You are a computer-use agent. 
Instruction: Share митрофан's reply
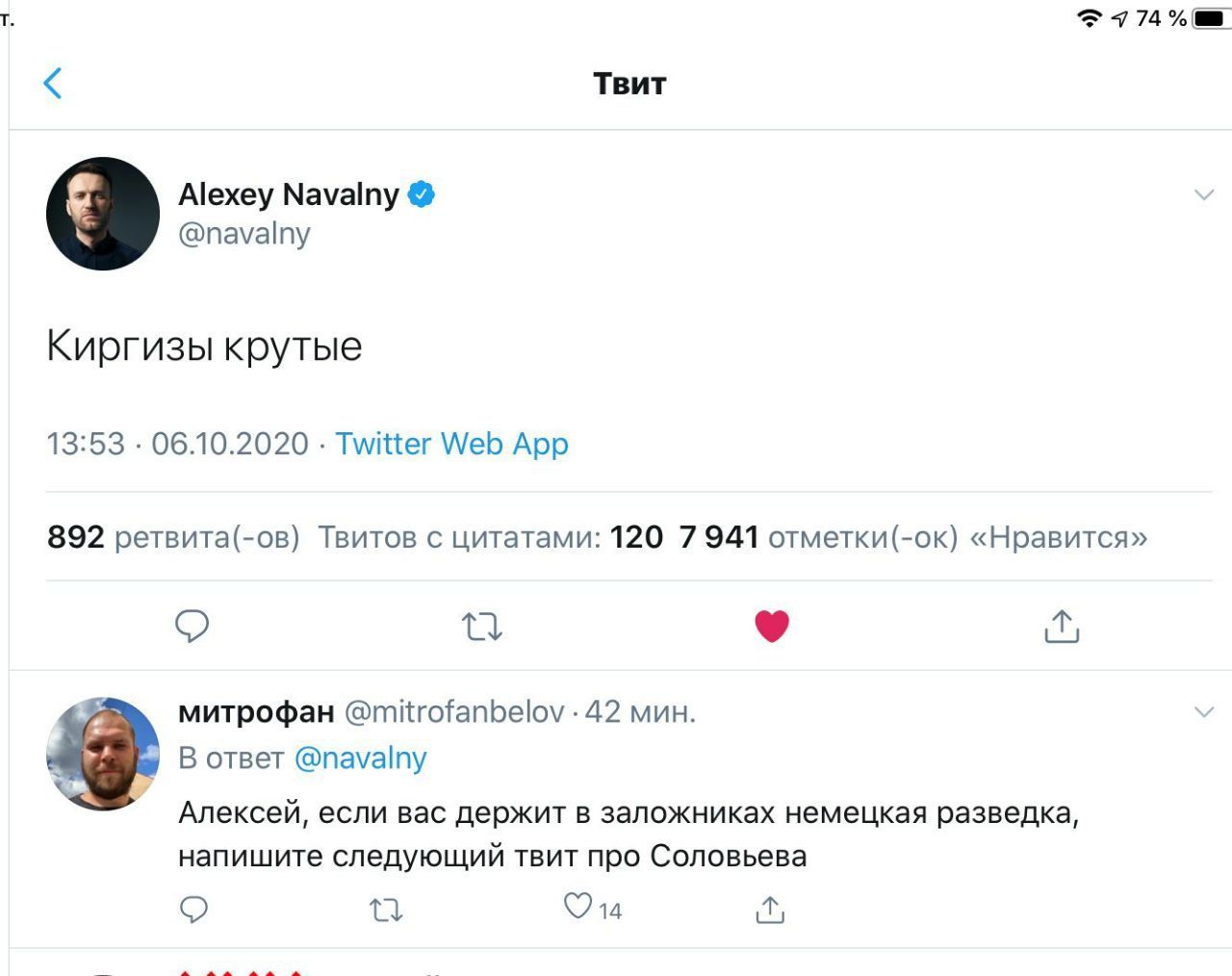pos(770,909)
